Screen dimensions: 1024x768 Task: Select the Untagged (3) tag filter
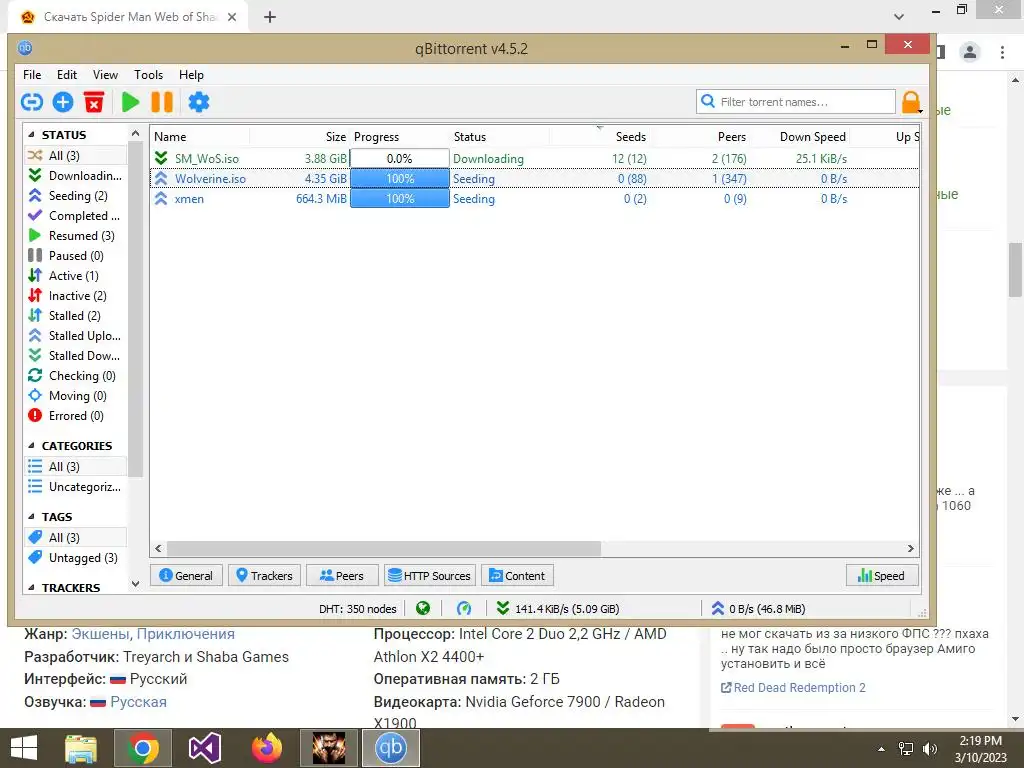(x=76, y=558)
